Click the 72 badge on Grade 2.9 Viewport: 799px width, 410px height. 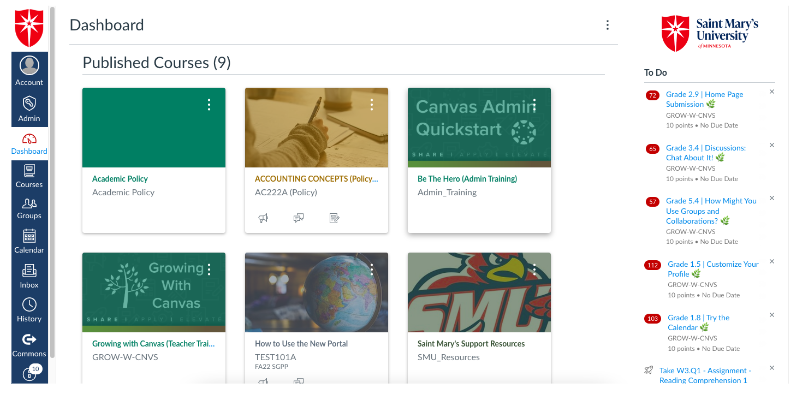pyautogui.click(x=652, y=95)
